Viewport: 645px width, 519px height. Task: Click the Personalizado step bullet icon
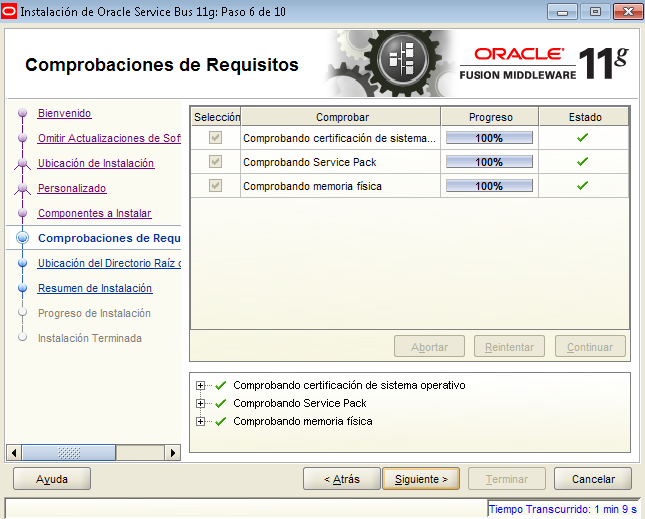point(23,188)
